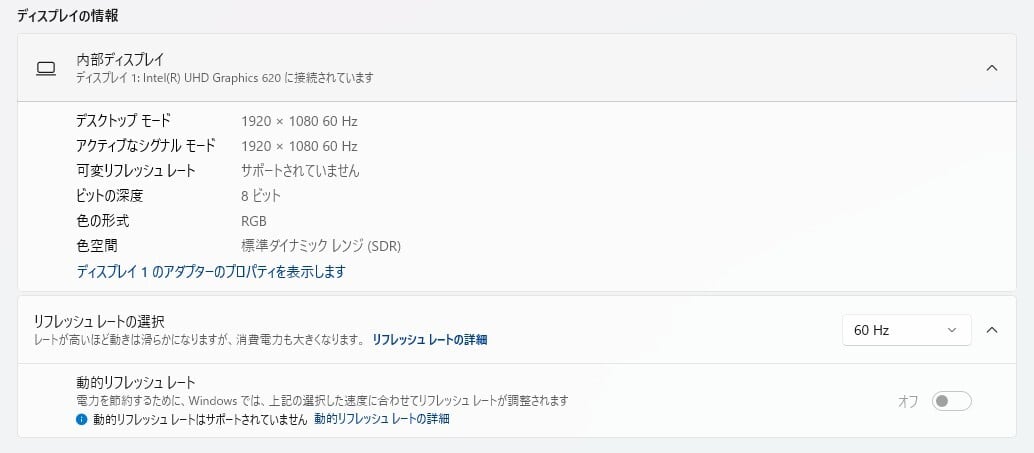1034x453 pixels.
Task: Open the リフレッシュ レートの詳細 link
Action: [x=429, y=340]
